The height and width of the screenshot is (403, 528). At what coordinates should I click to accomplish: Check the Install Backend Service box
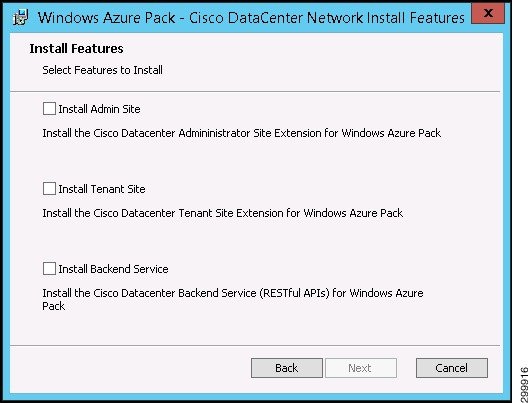(49, 269)
